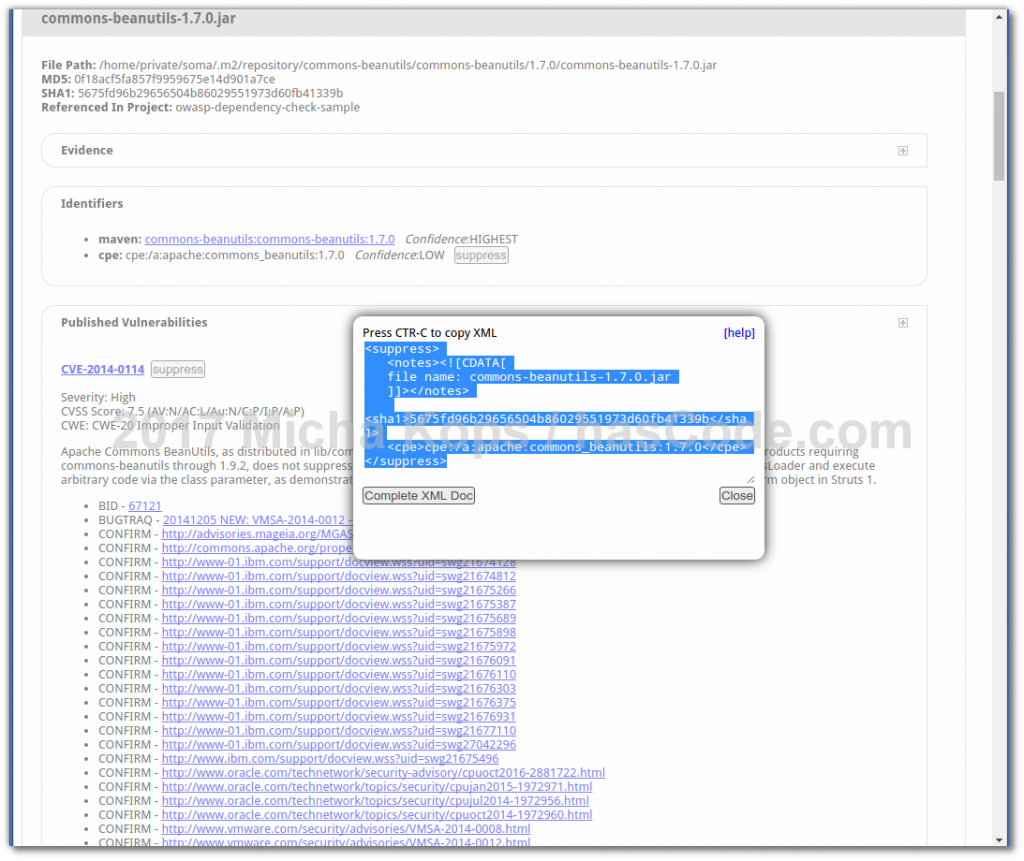Expand the Published Vulnerabilities section
Image resolution: width=1024 pixels, height=861 pixels.
[902, 323]
